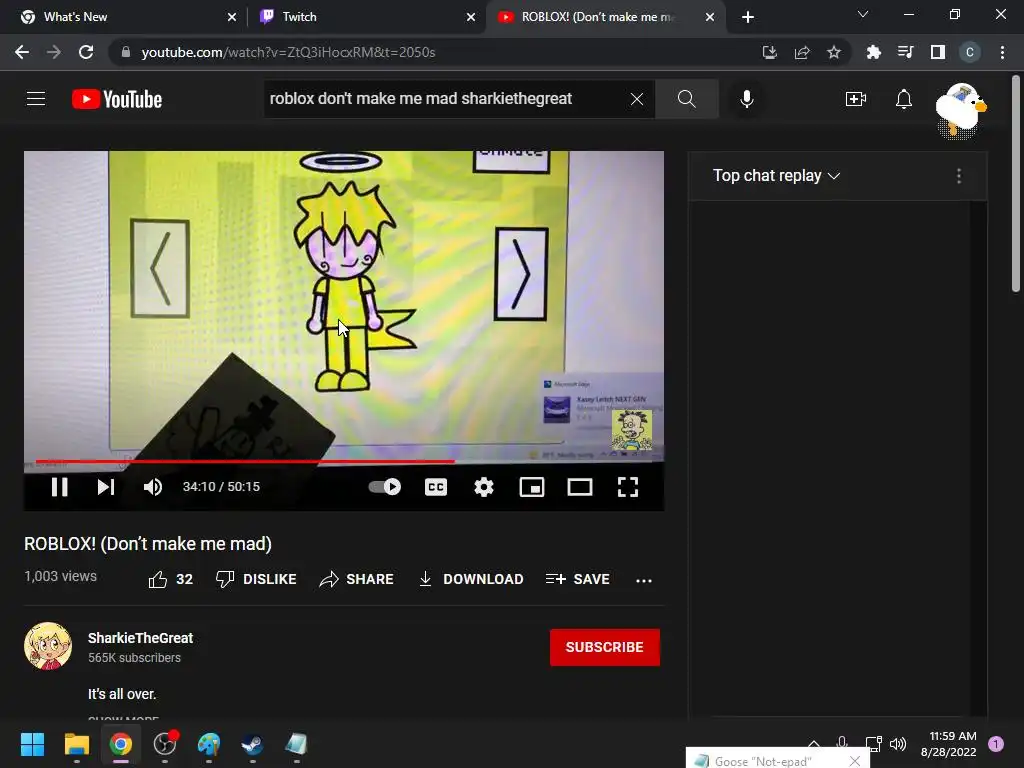Reload the page
Screen dimensions: 1024x768
86,52
